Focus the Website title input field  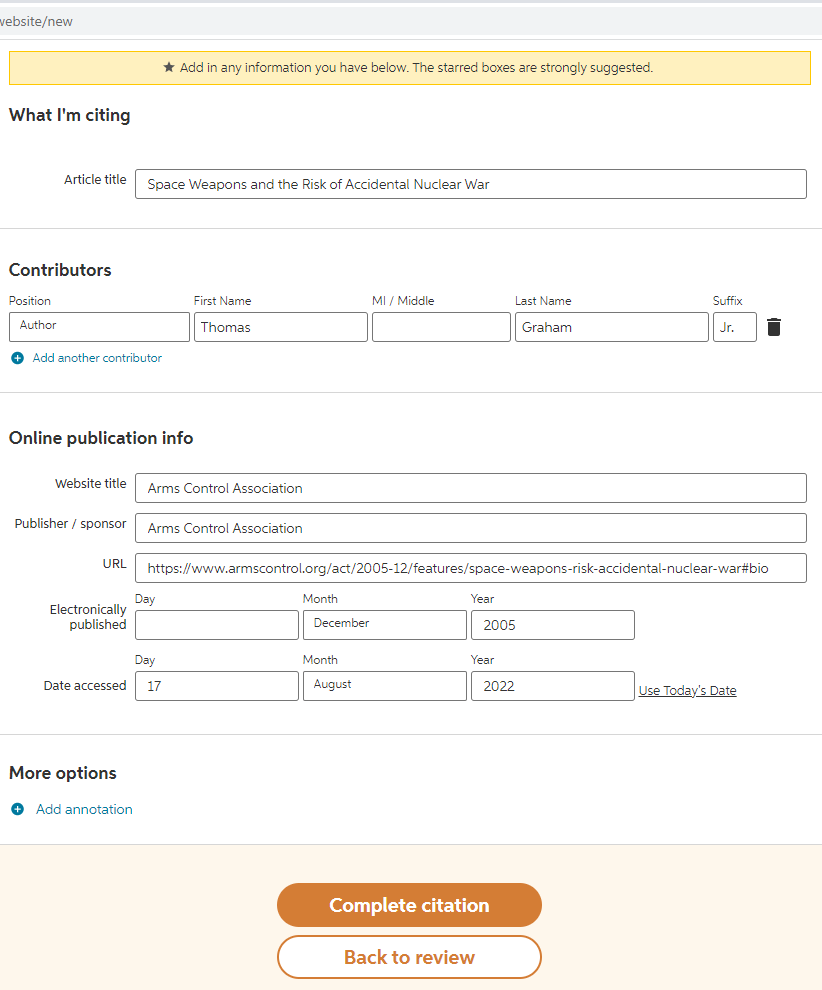(470, 488)
